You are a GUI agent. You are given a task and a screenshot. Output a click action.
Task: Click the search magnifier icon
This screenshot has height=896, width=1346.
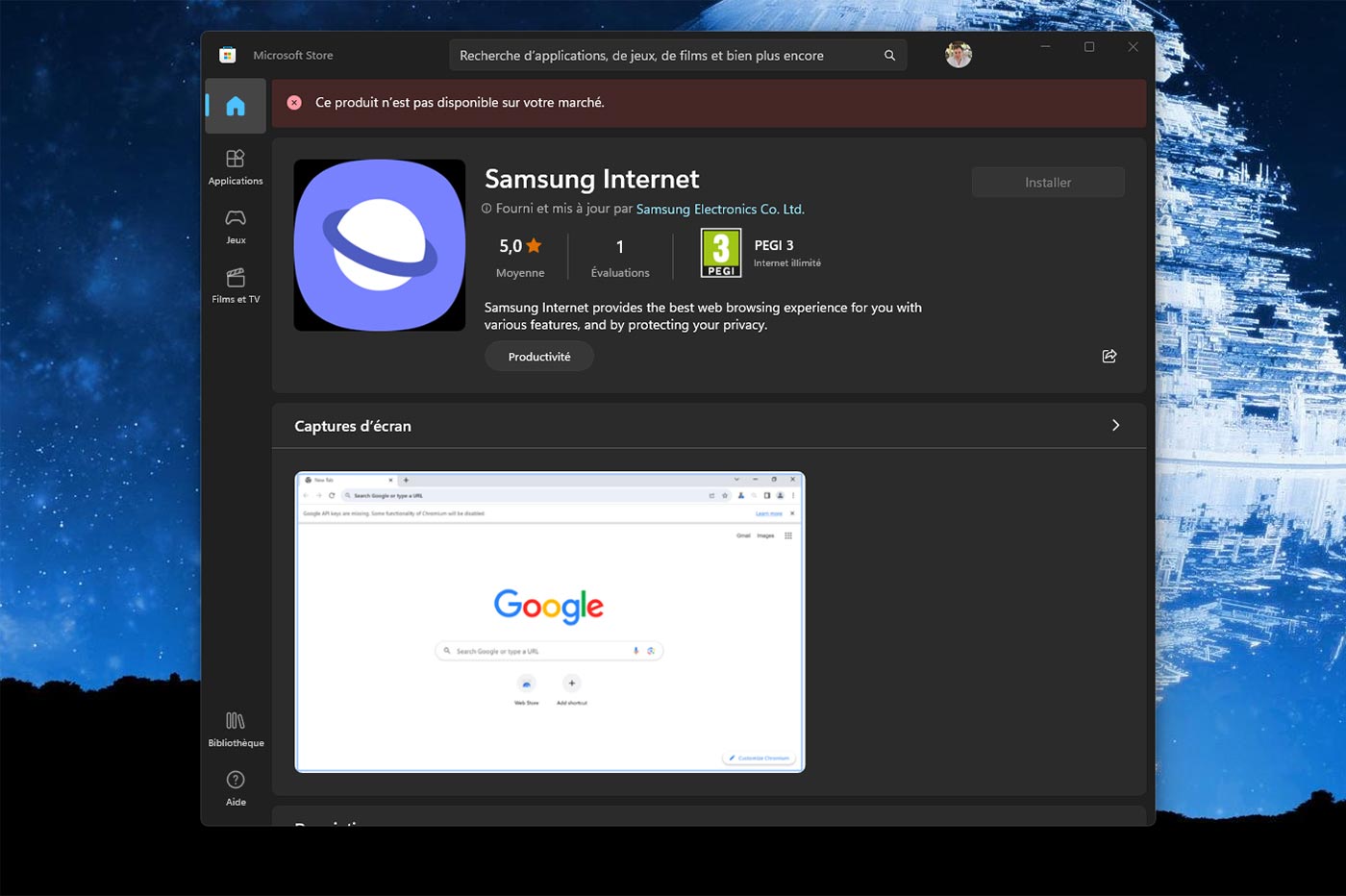[x=889, y=56]
